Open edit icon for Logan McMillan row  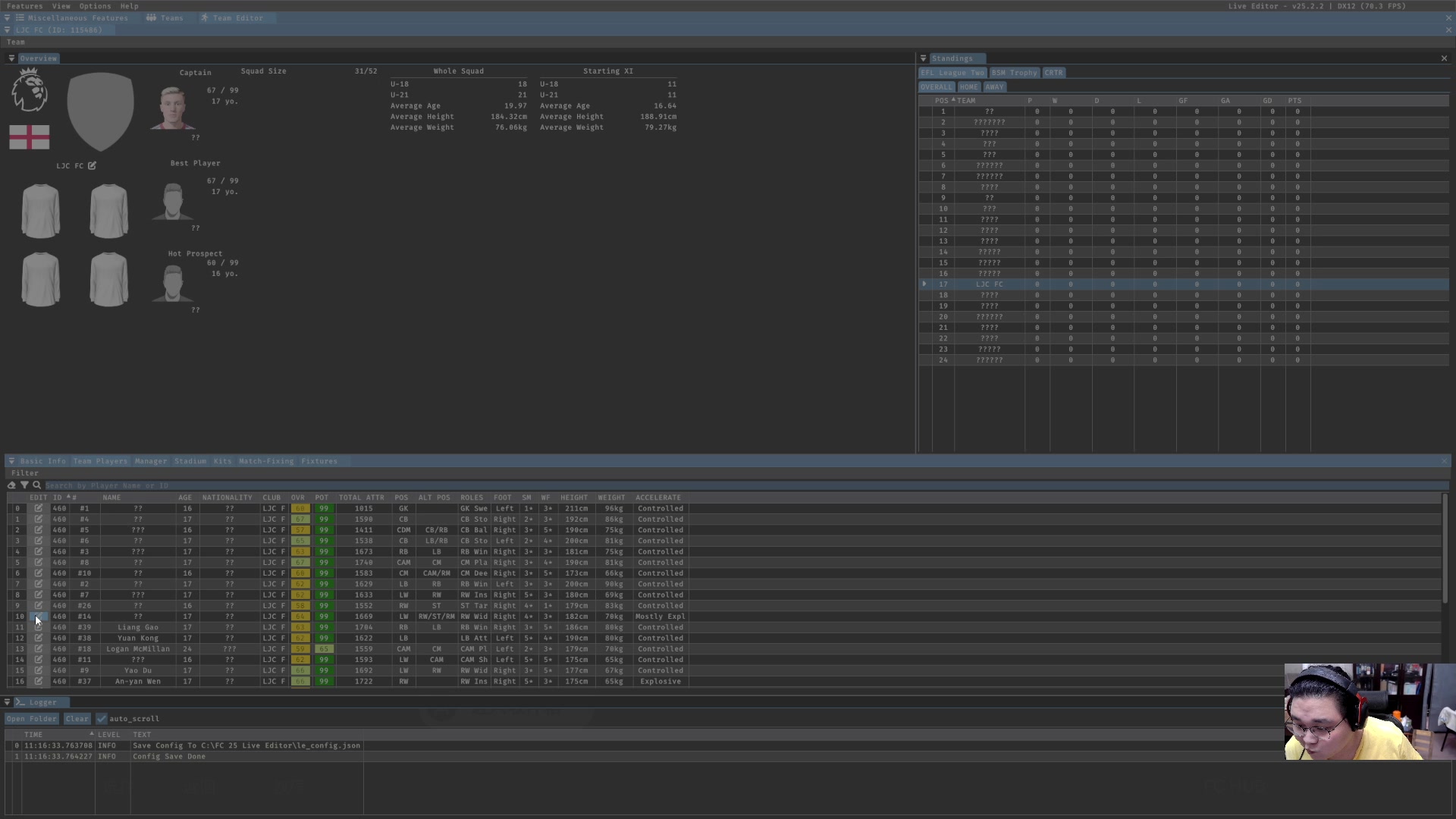coord(38,649)
